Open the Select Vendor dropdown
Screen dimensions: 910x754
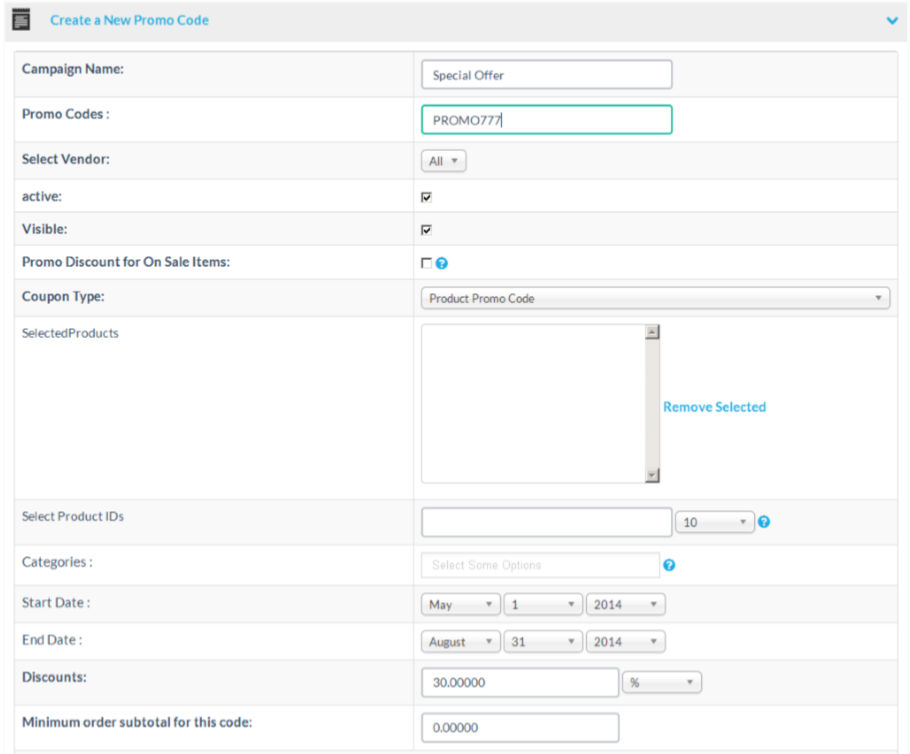[x=443, y=161]
